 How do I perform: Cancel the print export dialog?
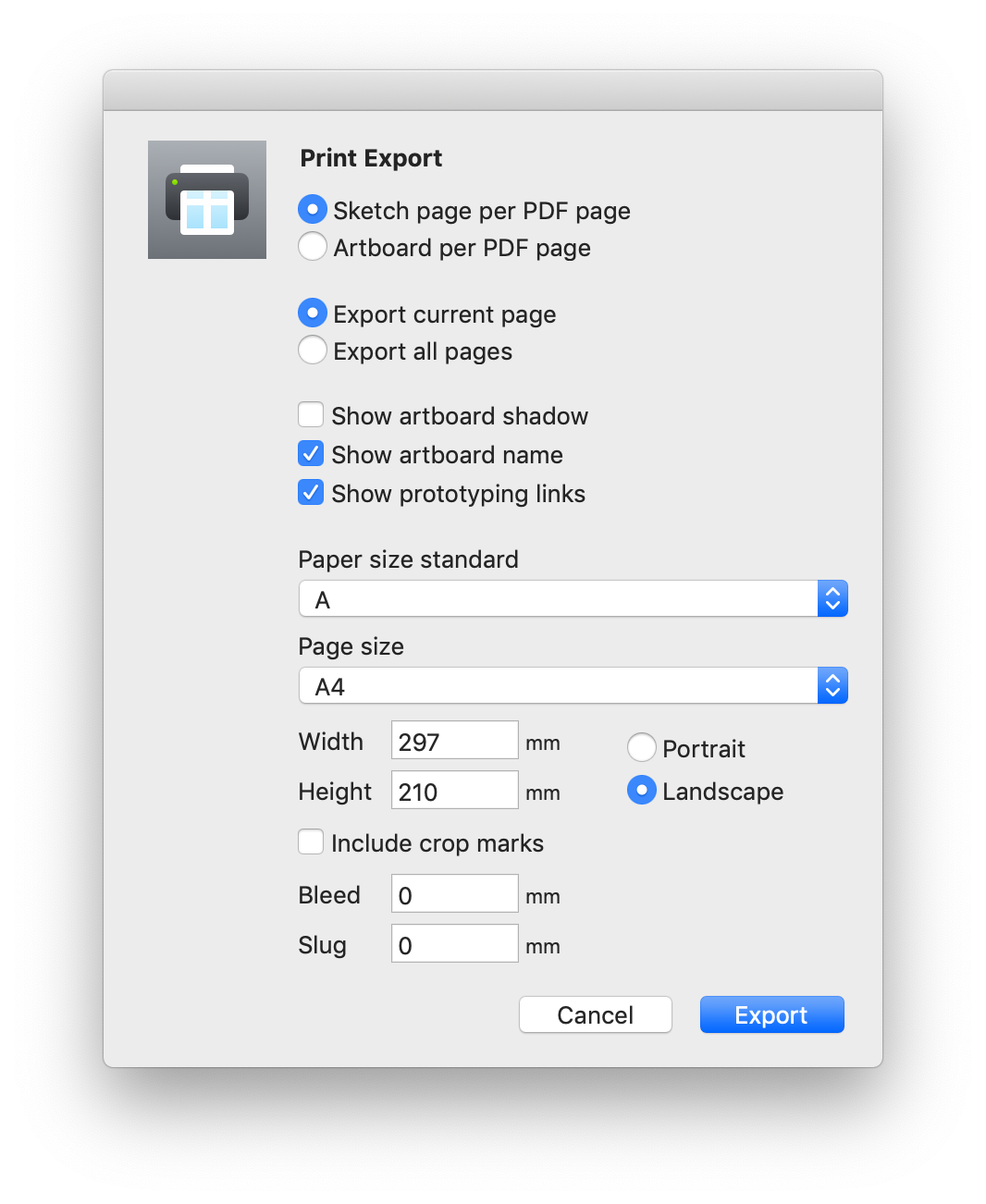(596, 1015)
